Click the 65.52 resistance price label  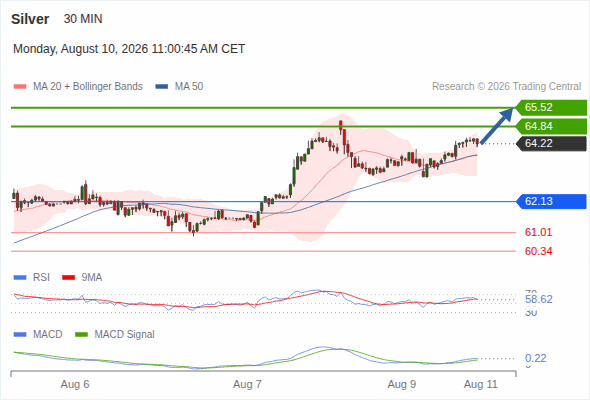pos(551,108)
